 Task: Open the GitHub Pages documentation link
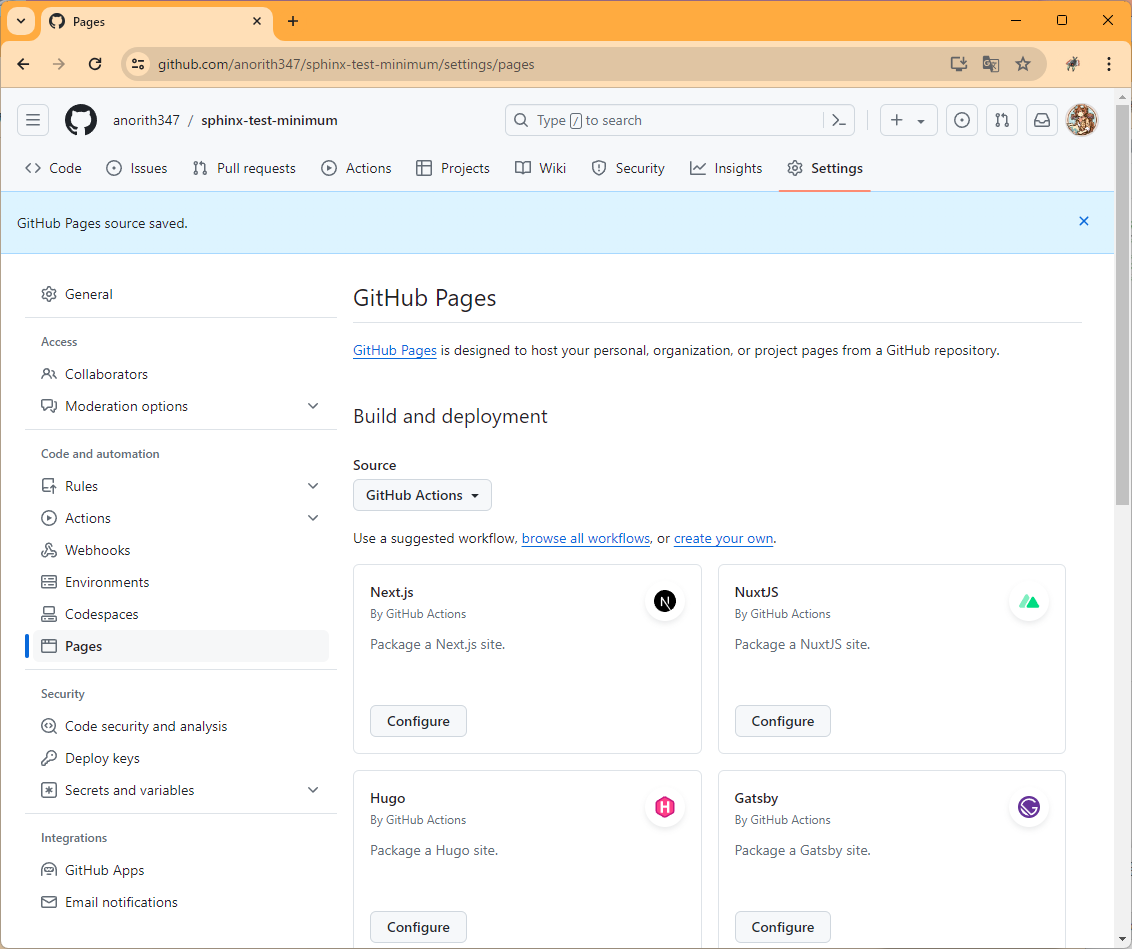coord(394,351)
